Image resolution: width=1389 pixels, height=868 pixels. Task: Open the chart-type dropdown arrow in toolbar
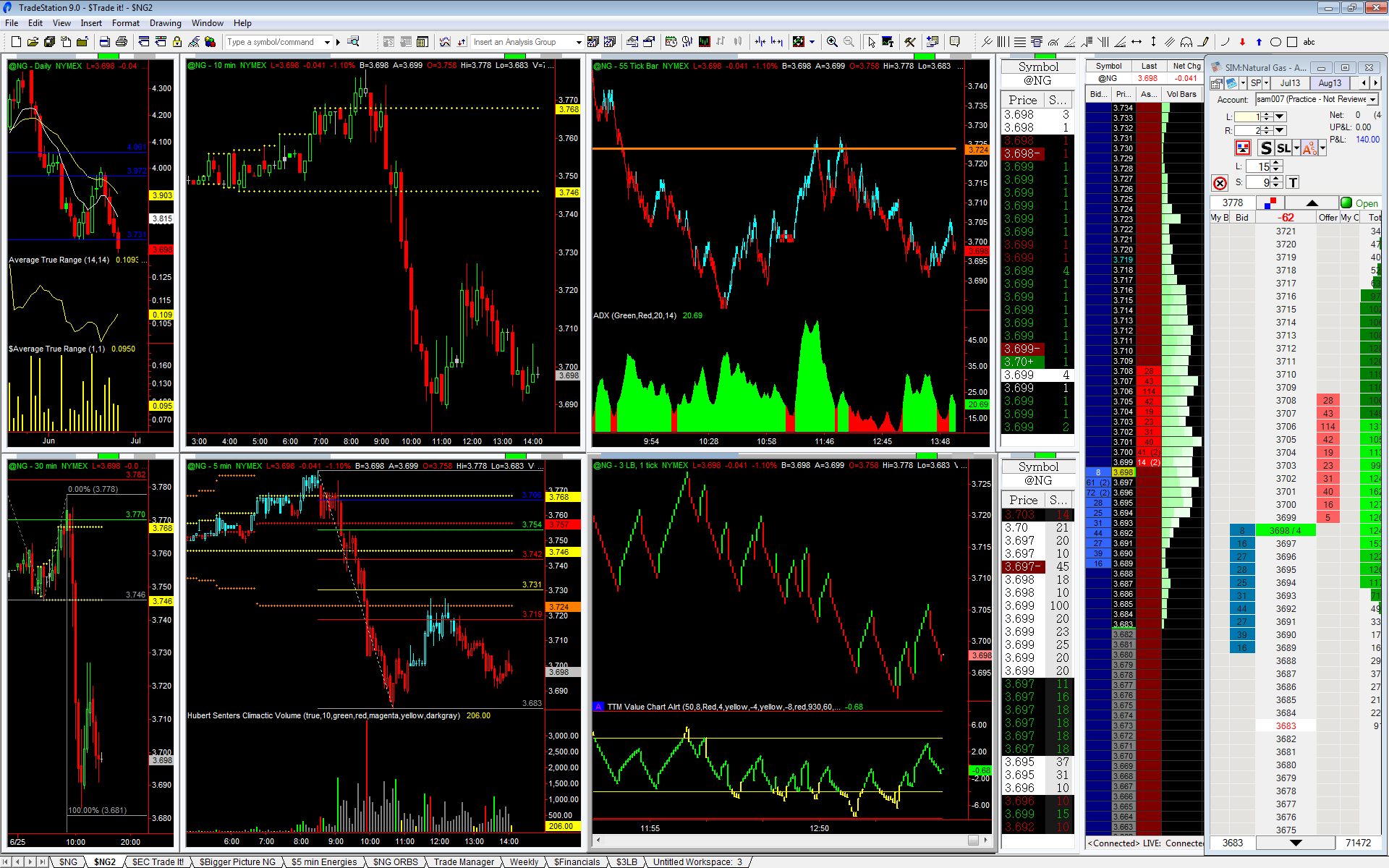(x=812, y=42)
